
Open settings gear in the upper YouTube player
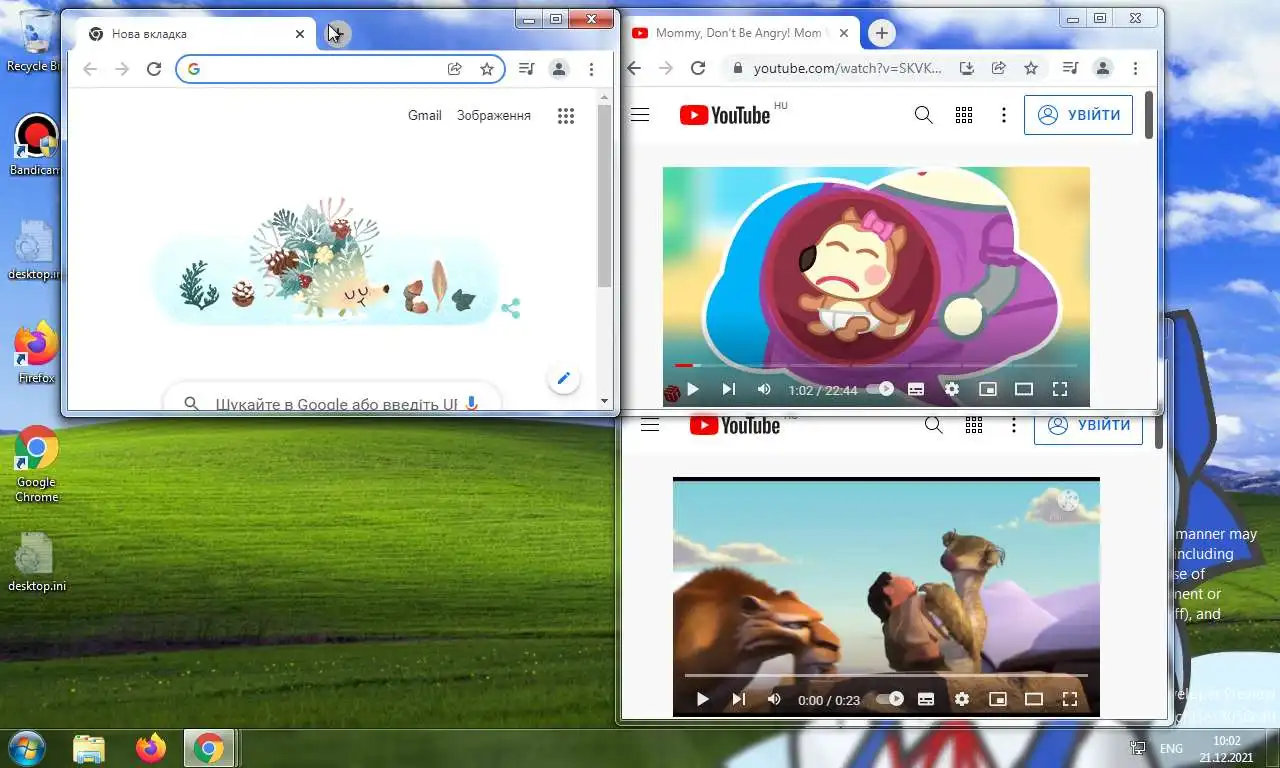pos(952,389)
